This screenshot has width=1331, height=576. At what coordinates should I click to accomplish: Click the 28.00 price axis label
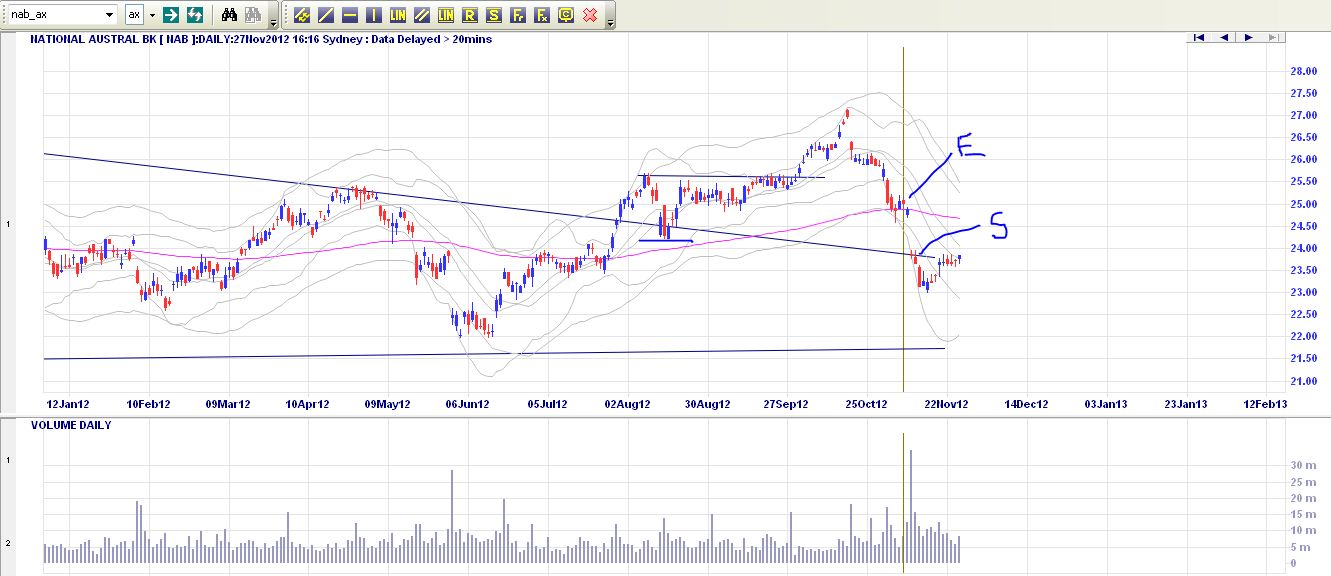(x=1303, y=71)
